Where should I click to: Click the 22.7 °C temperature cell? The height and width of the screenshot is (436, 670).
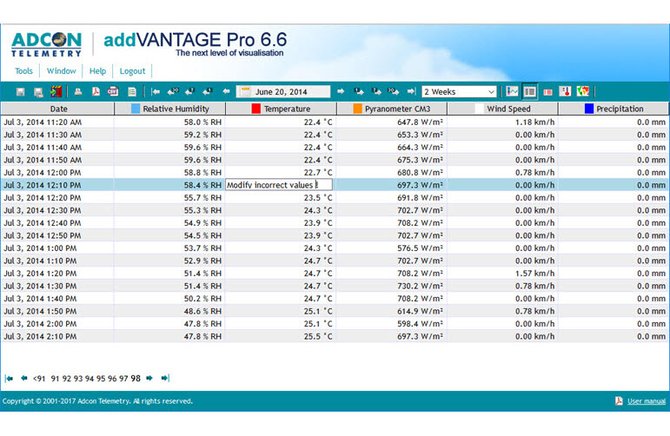[x=281, y=172]
